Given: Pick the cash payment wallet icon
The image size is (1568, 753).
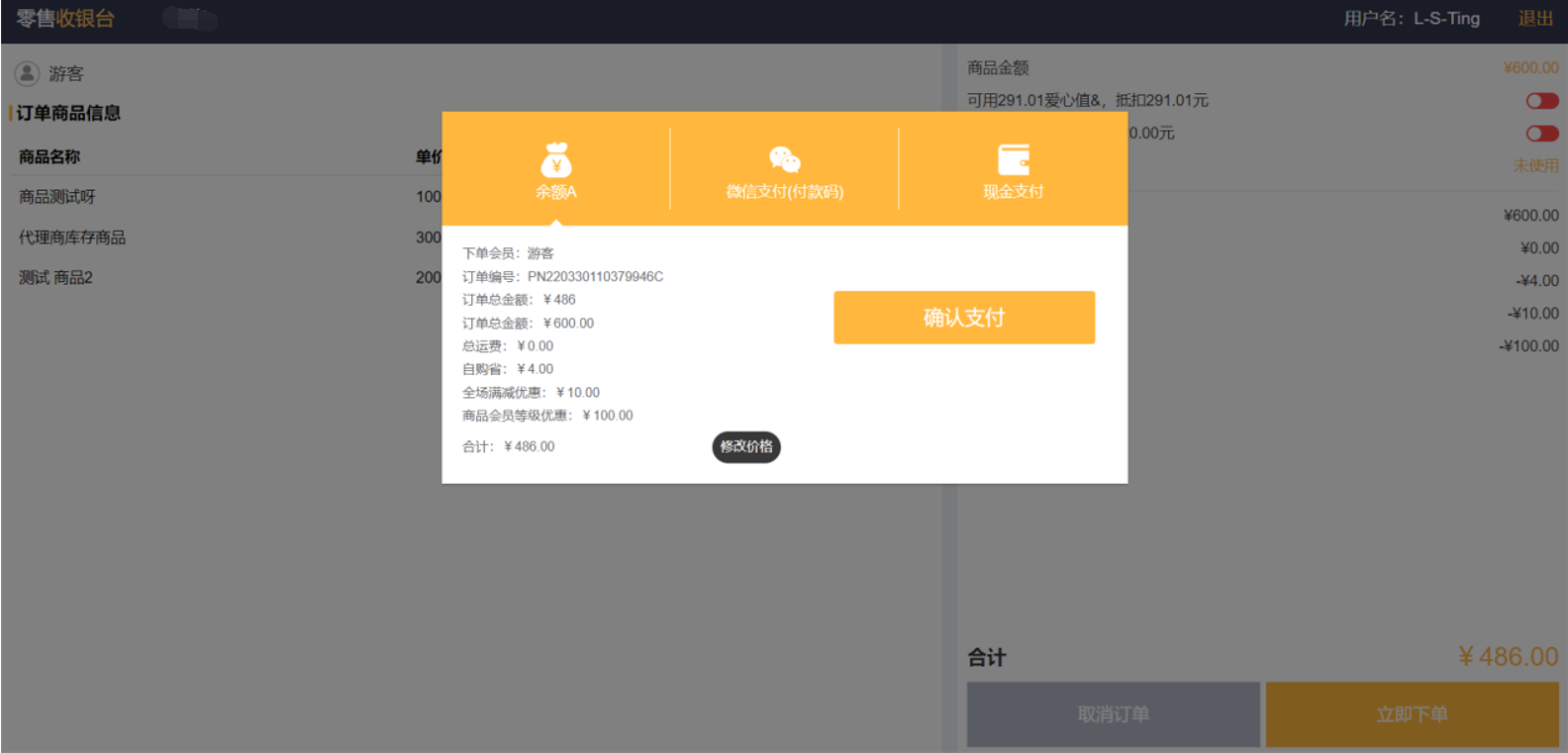Looking at the screenshot, I should [x=1013, y=158].
